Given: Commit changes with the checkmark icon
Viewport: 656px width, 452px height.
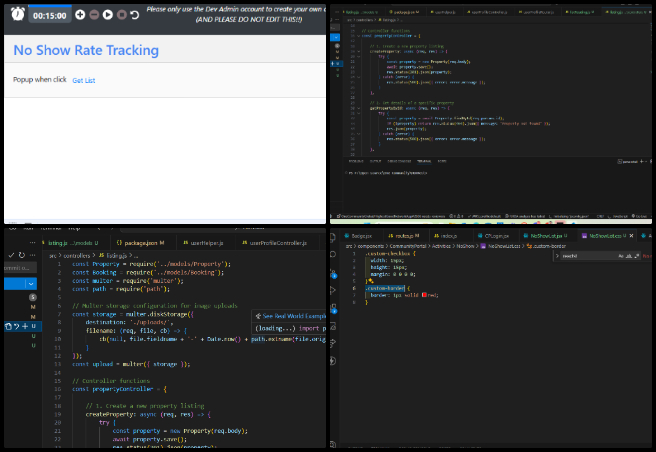Looking at the screenshot, I should (x=11, y=255).
